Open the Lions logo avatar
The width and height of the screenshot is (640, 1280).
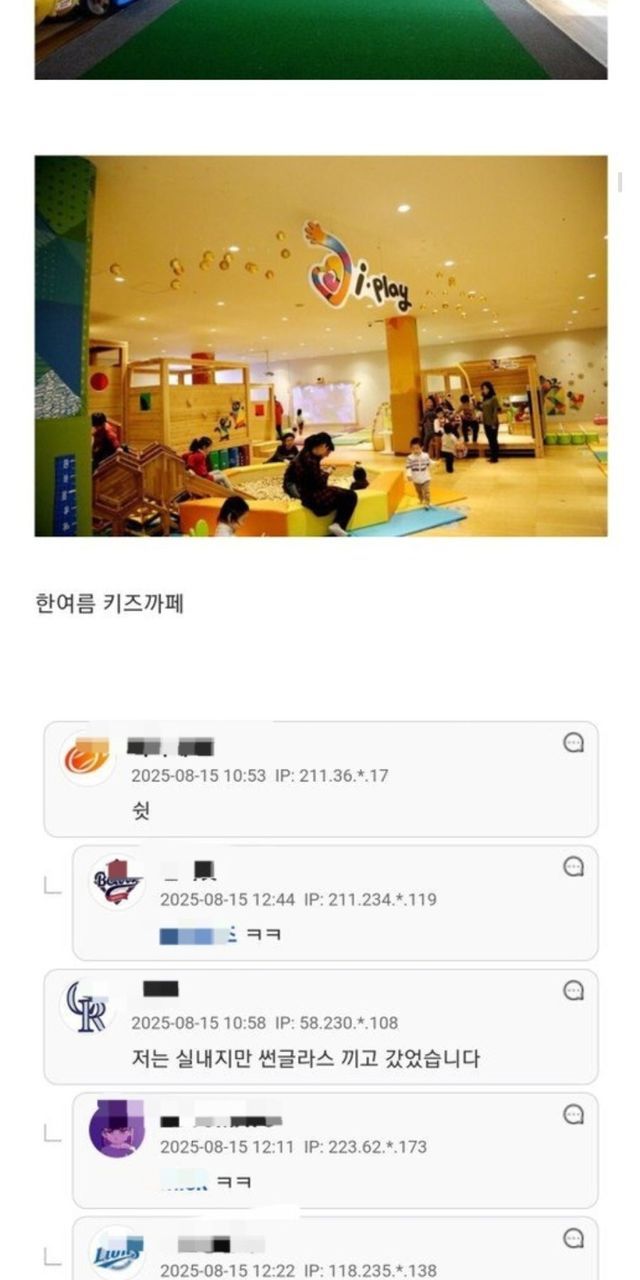[116, 1253]
